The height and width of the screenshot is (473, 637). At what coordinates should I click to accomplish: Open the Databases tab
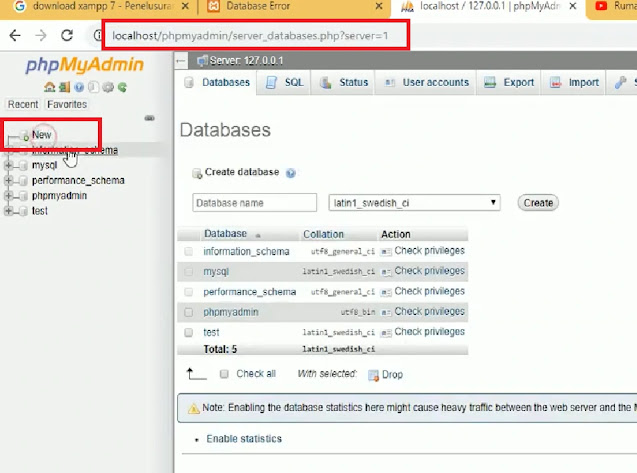click(217, 82)
